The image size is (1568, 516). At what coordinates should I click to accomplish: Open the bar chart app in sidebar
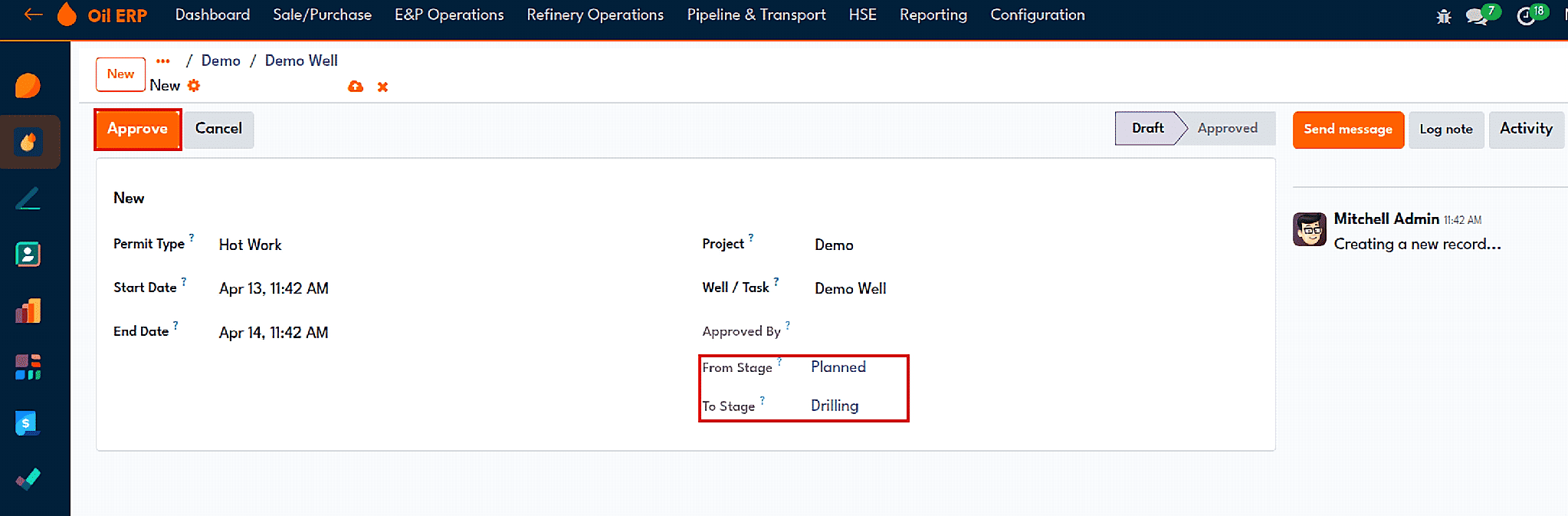tap(28, 311)
